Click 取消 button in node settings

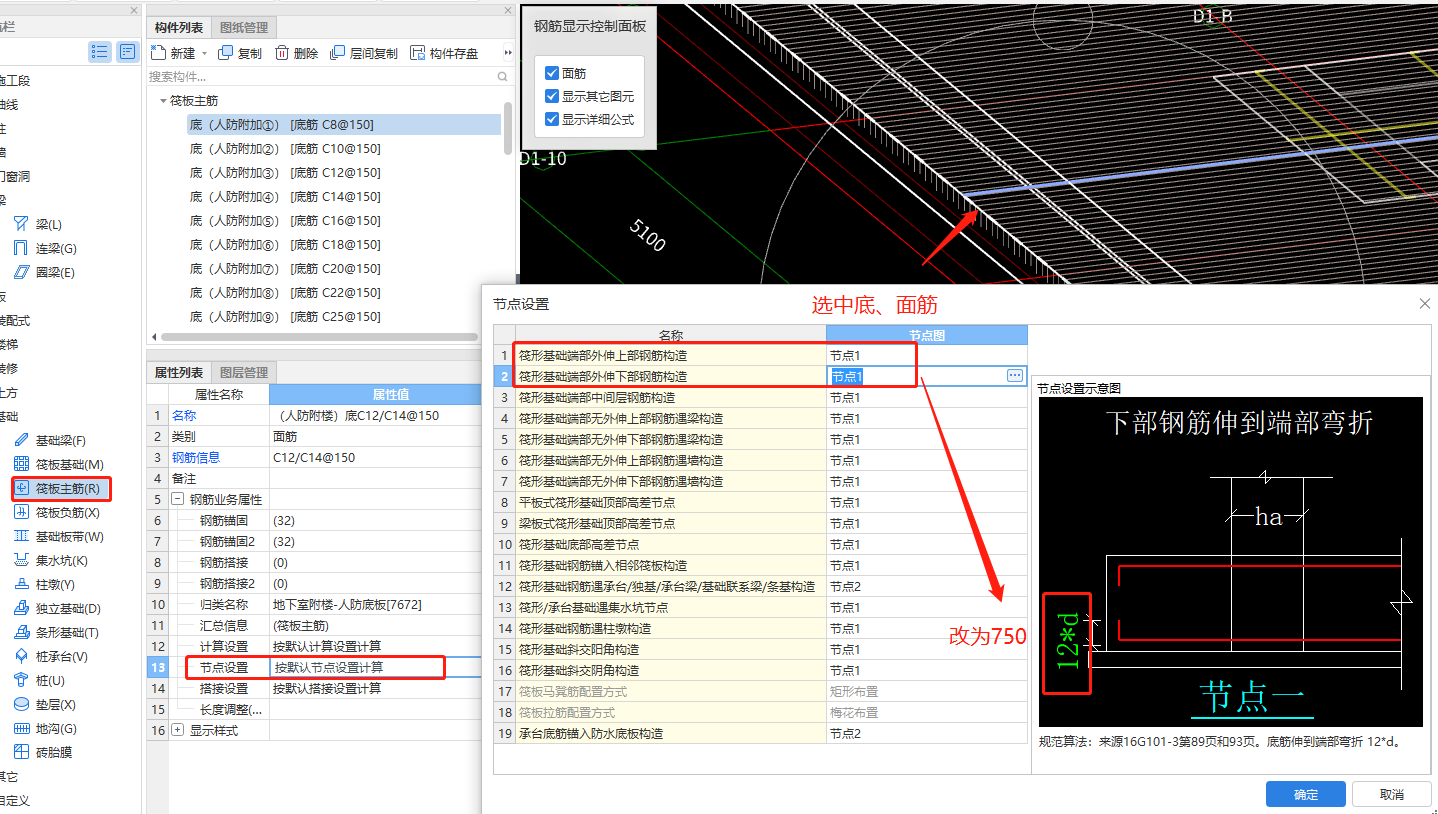[x=1391, y=794]
